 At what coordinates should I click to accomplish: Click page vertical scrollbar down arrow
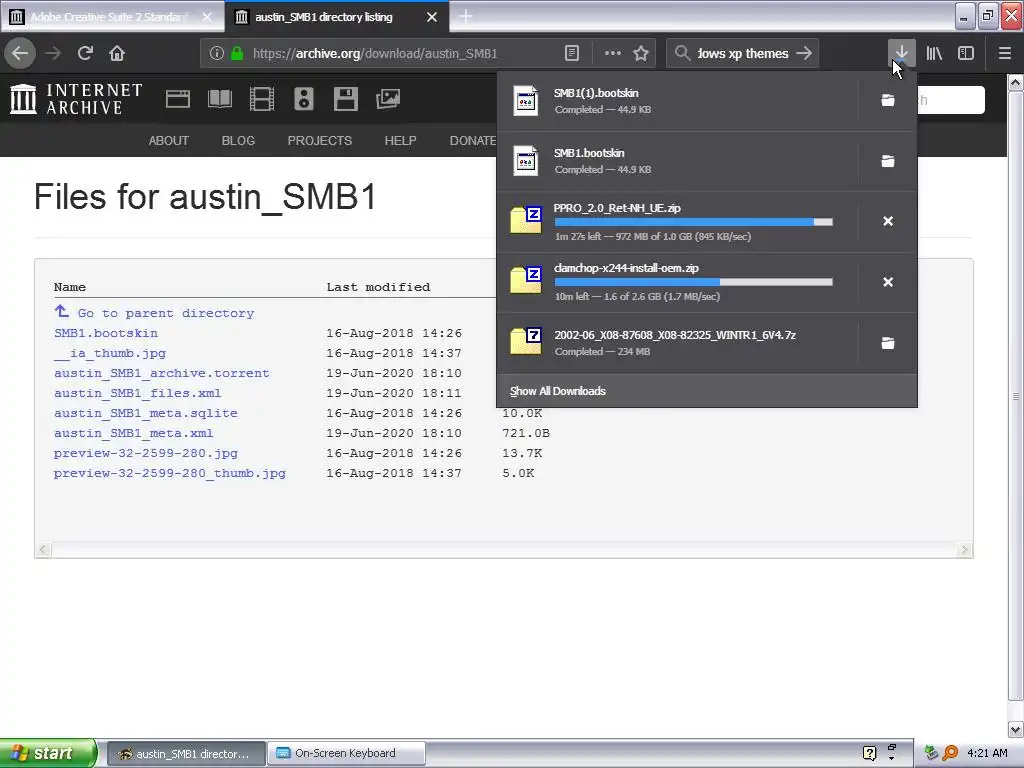(1015, 729)
